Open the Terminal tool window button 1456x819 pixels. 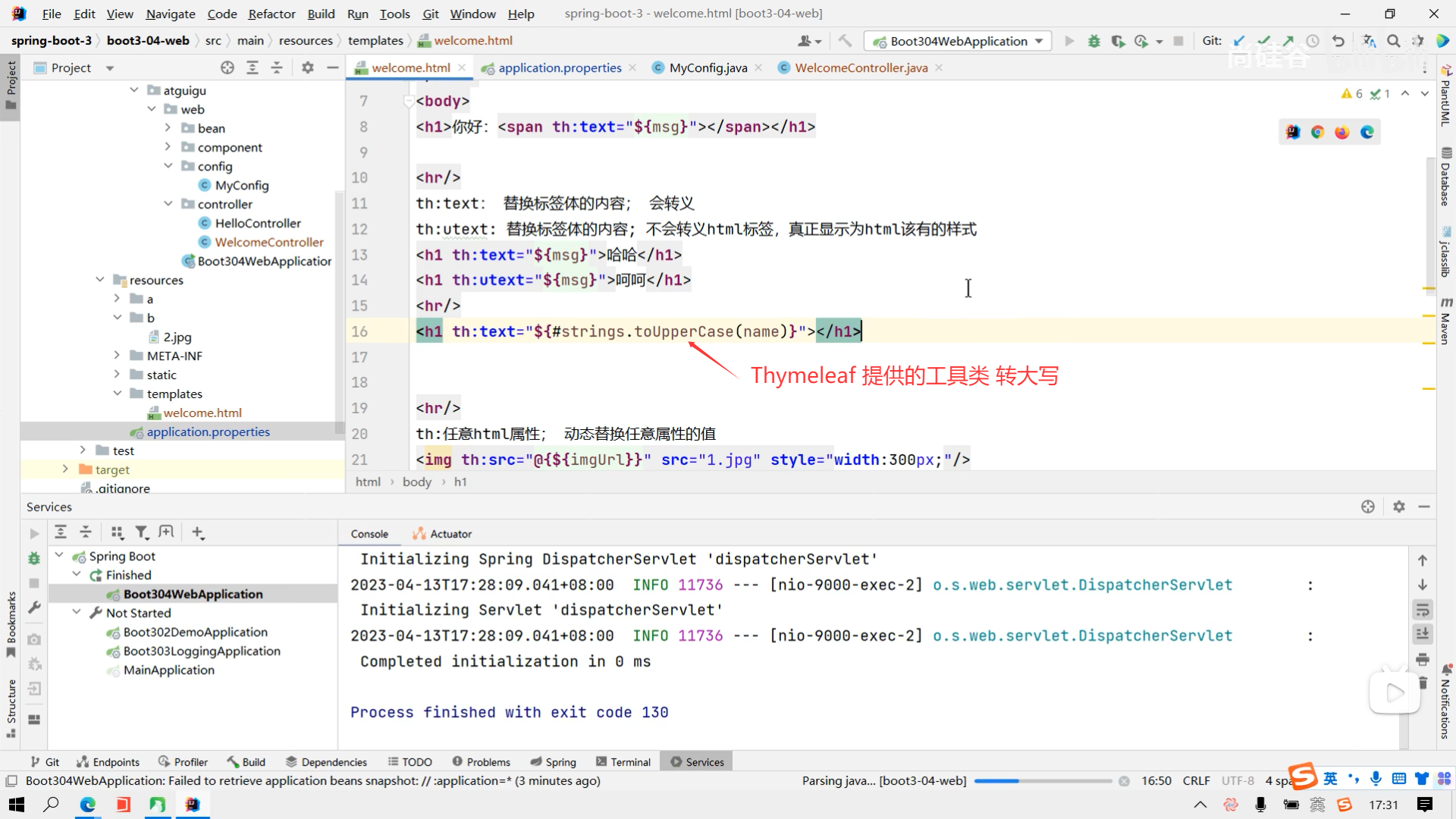tap(623, 762)
